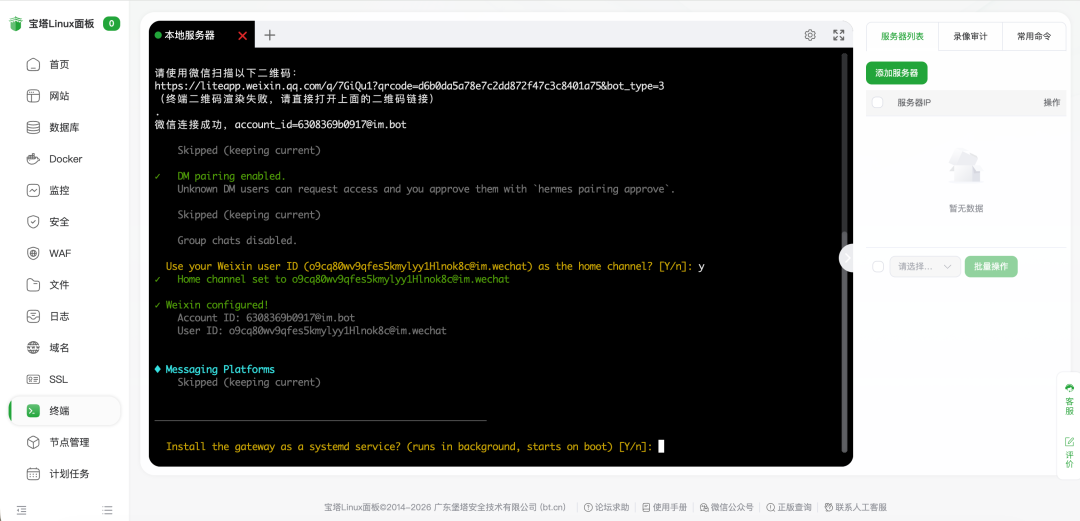The height and width of the screenshot is (521, 1080).
Task: Switch to the 常用命令 tab
Action: (1034, 37)
